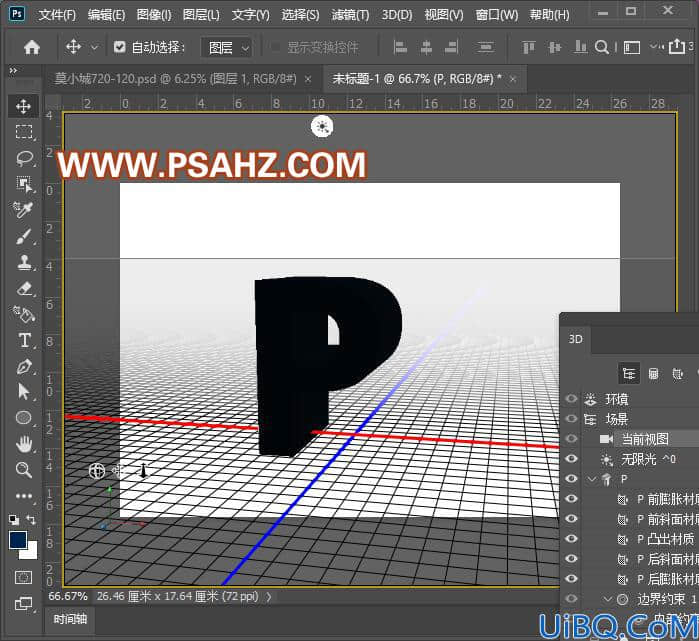The width and height of the screenshot is (699, 641).
Task: Select the Brush tool
Action: pos(23,236)
